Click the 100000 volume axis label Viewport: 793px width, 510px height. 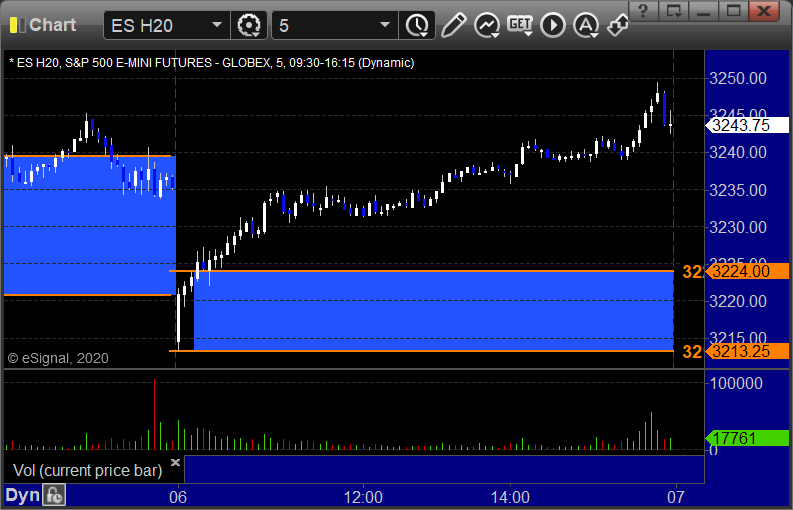pos(736,383)
